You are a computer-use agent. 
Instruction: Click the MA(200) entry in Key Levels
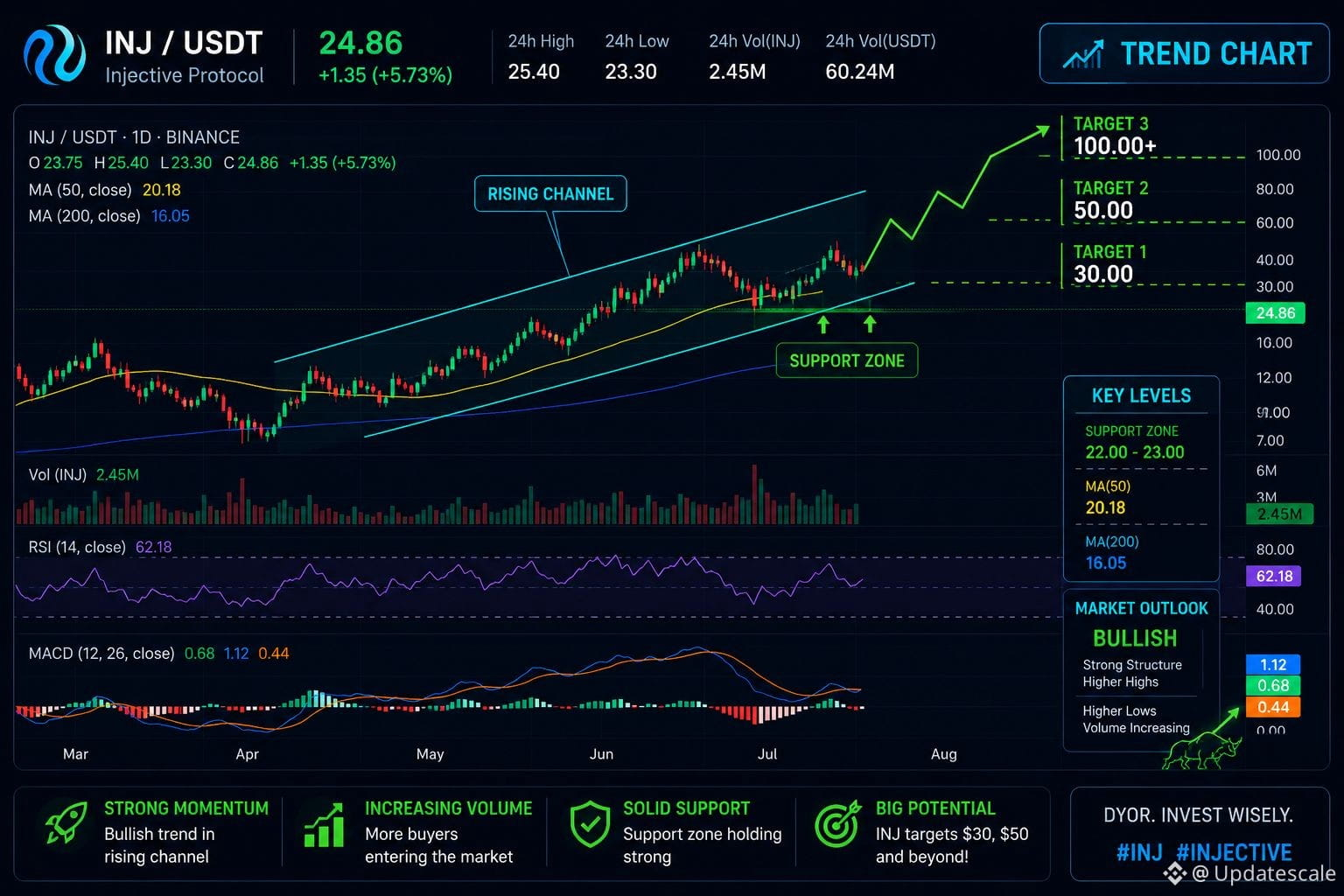(1112, 552)
